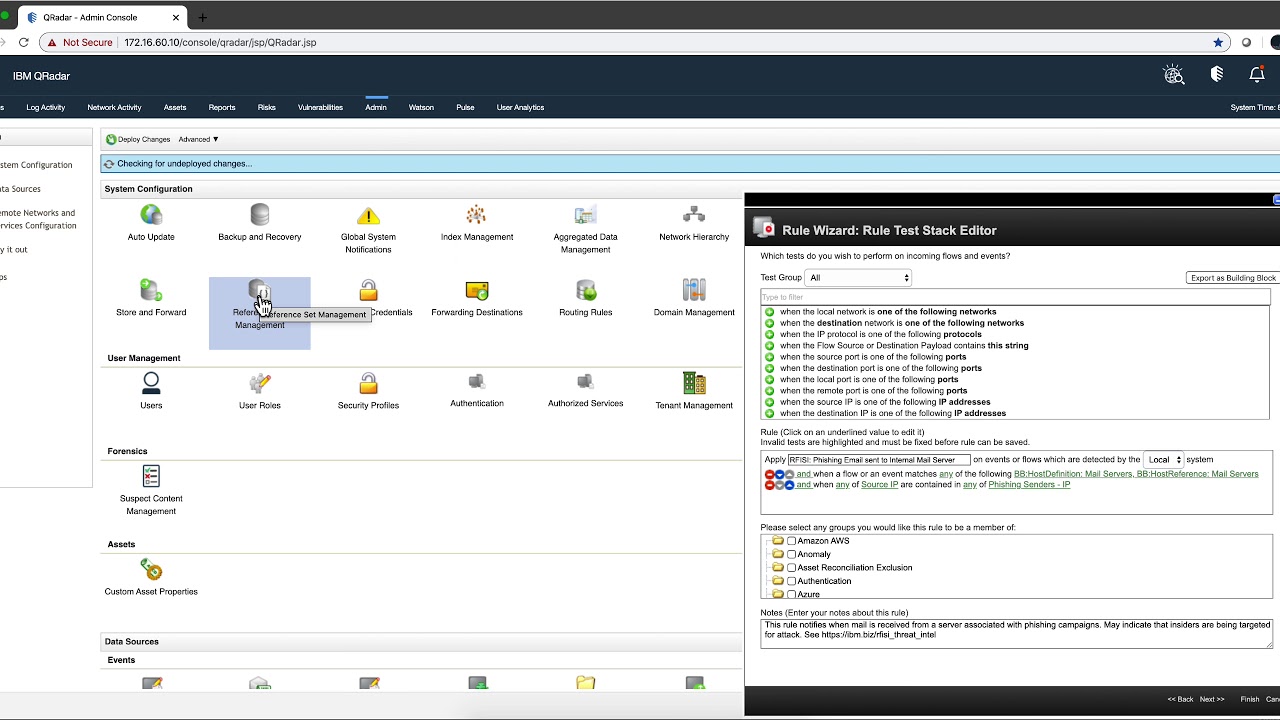Check the Anomaly group checkbox
Viewport: 1280px width, 720px height.
[x=791, y=554]
